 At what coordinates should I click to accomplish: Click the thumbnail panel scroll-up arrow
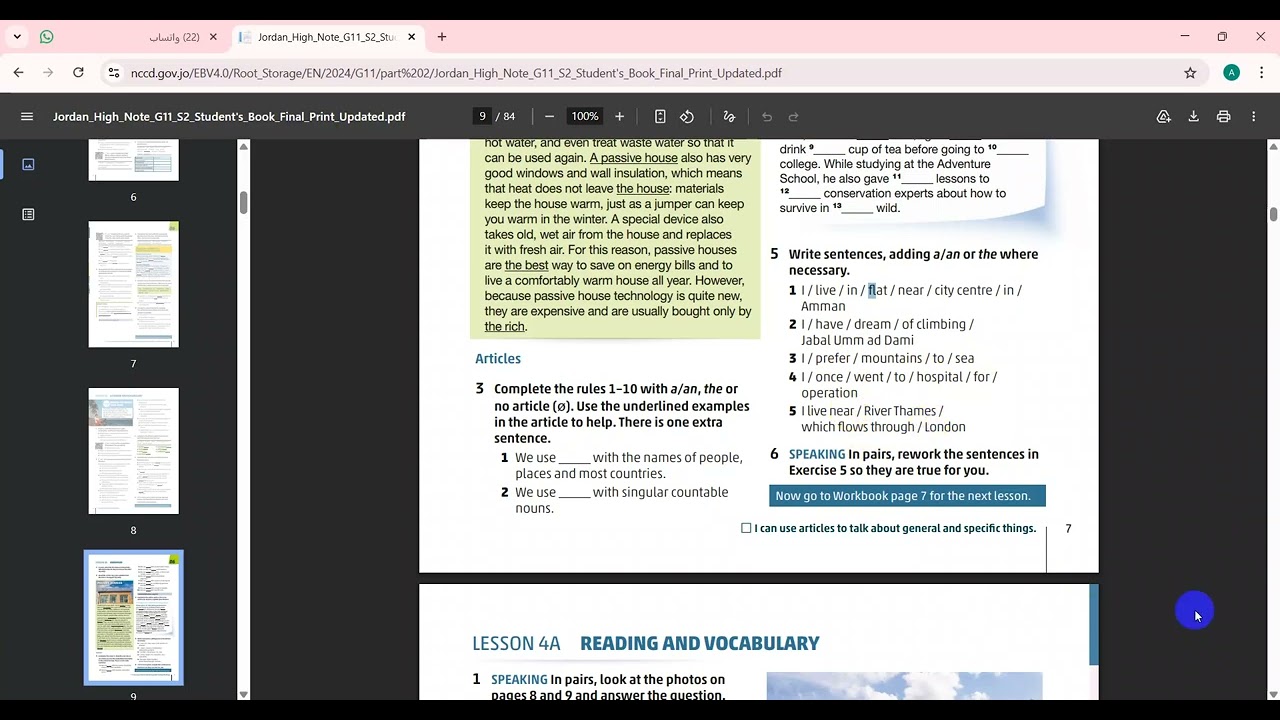coord(243,147)
